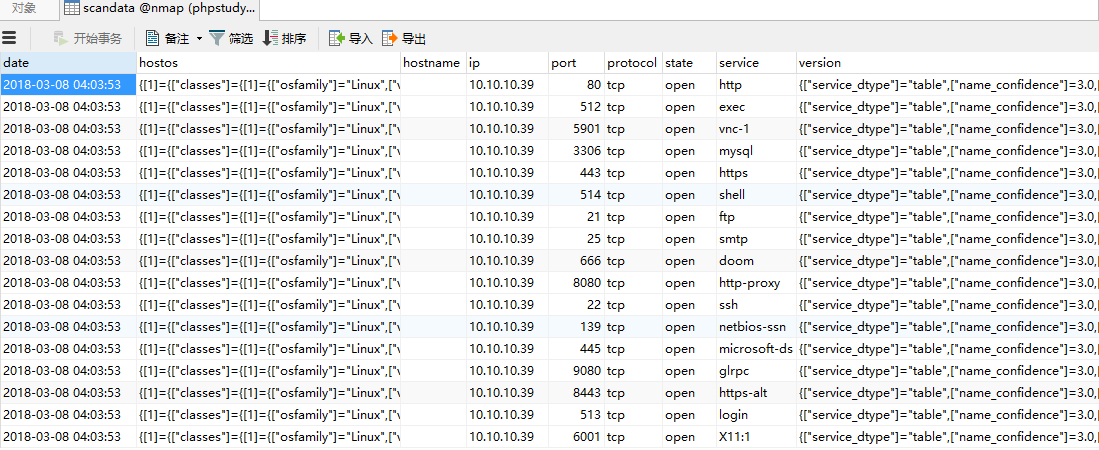Select the hostos column header
The width and height of the screenshot is (1099, 450).
point(268,62)
